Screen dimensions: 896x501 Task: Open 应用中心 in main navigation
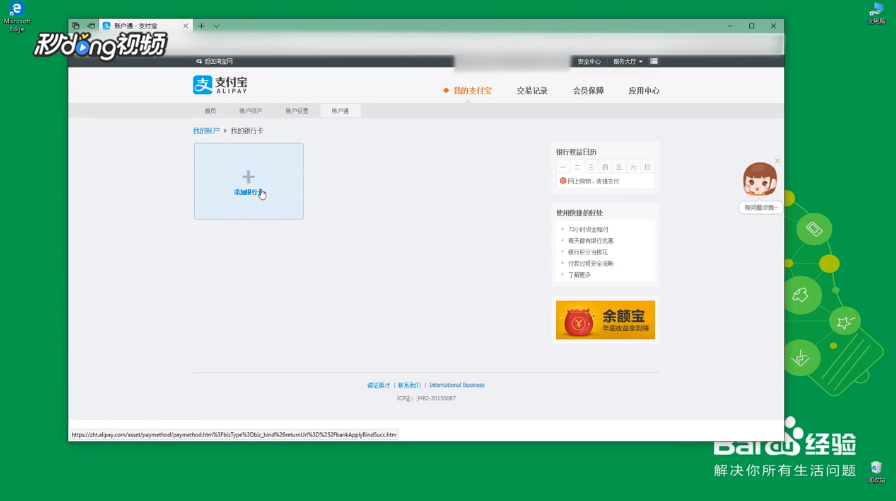643,90
